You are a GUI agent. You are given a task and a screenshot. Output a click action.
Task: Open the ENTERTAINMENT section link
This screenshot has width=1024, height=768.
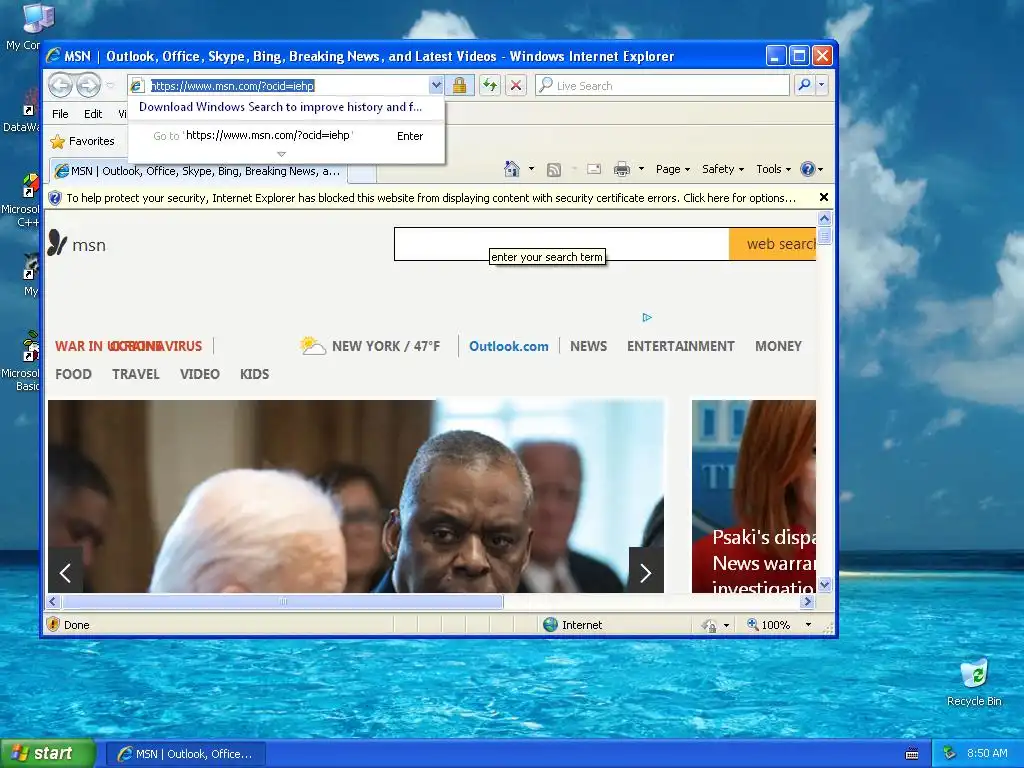tap(680, 346)
